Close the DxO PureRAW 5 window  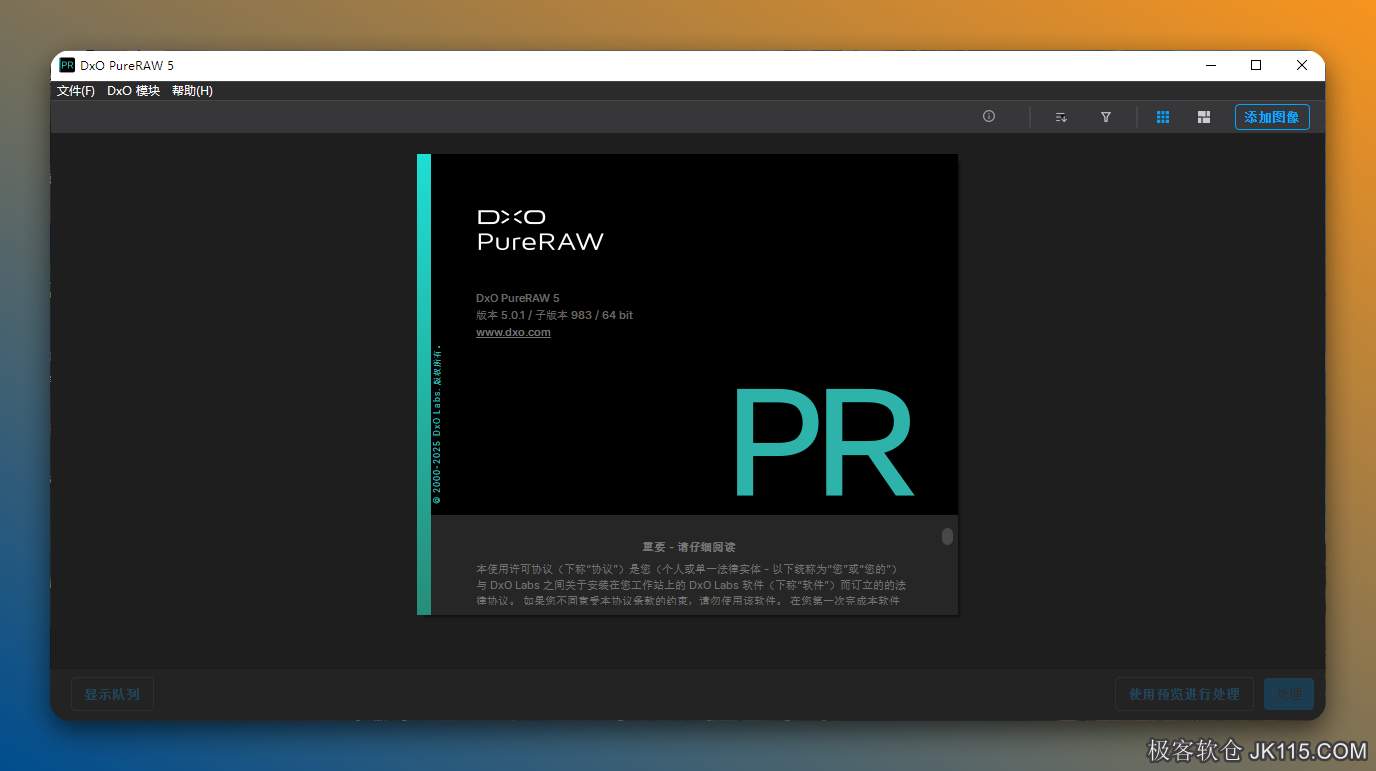pos(1302,65)
